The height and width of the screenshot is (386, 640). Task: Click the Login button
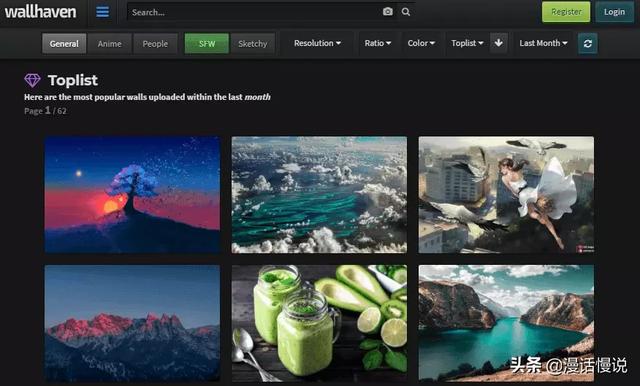point(614,12)
